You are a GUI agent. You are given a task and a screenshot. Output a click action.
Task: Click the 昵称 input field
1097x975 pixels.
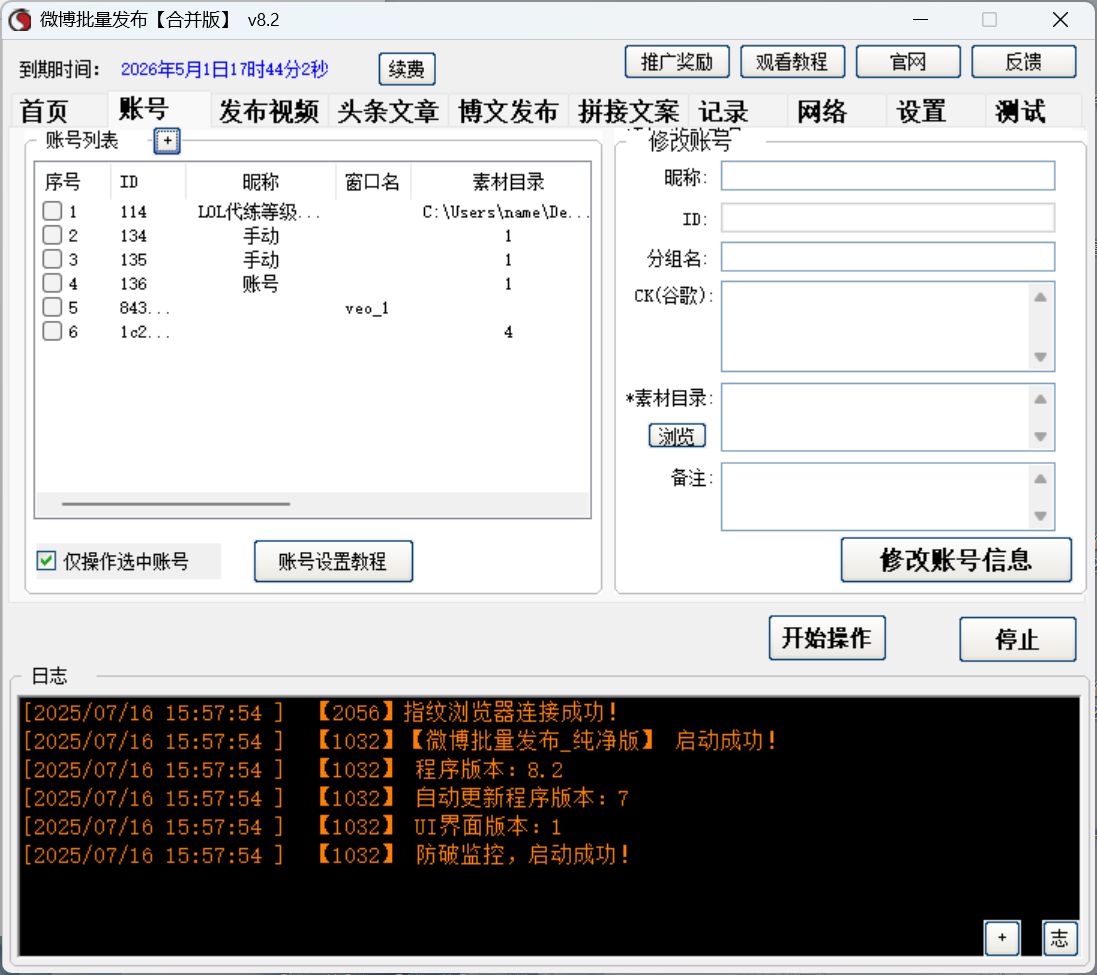tap(888, 176)
